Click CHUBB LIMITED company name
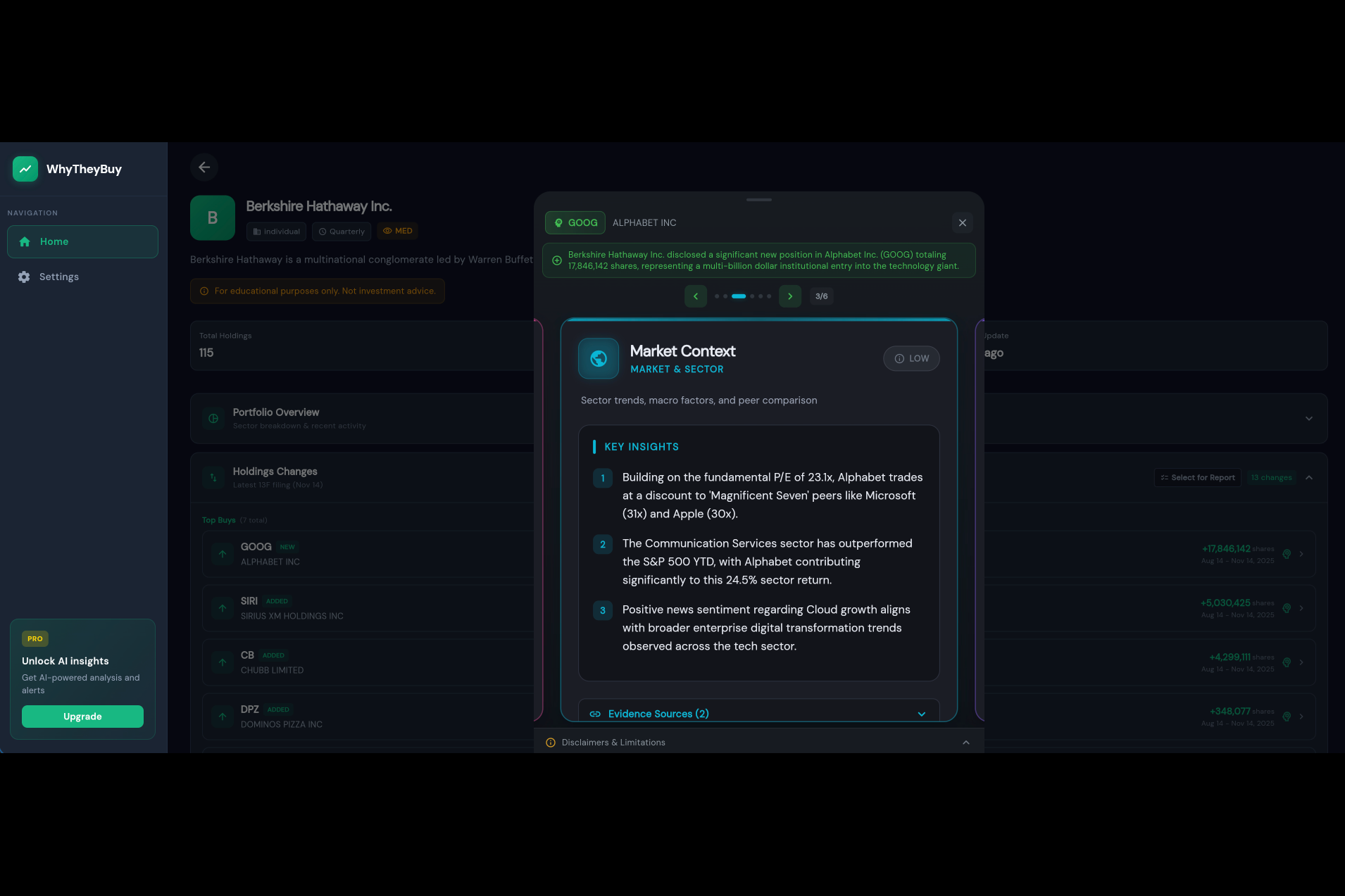This screenshot has height=896, width=1345. click(272, 670)
